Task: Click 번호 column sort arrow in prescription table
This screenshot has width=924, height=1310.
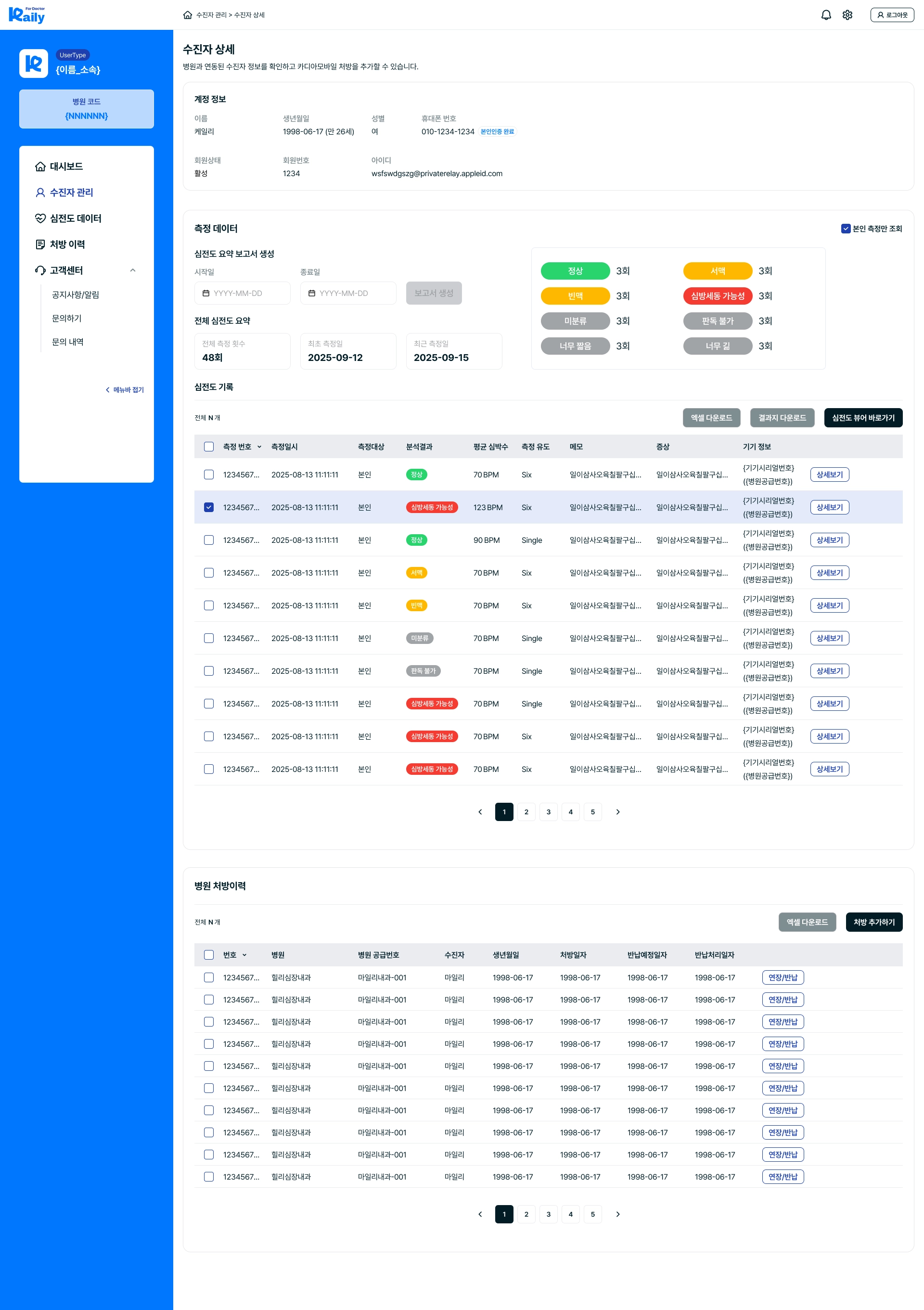Action: tap(244, 955)
